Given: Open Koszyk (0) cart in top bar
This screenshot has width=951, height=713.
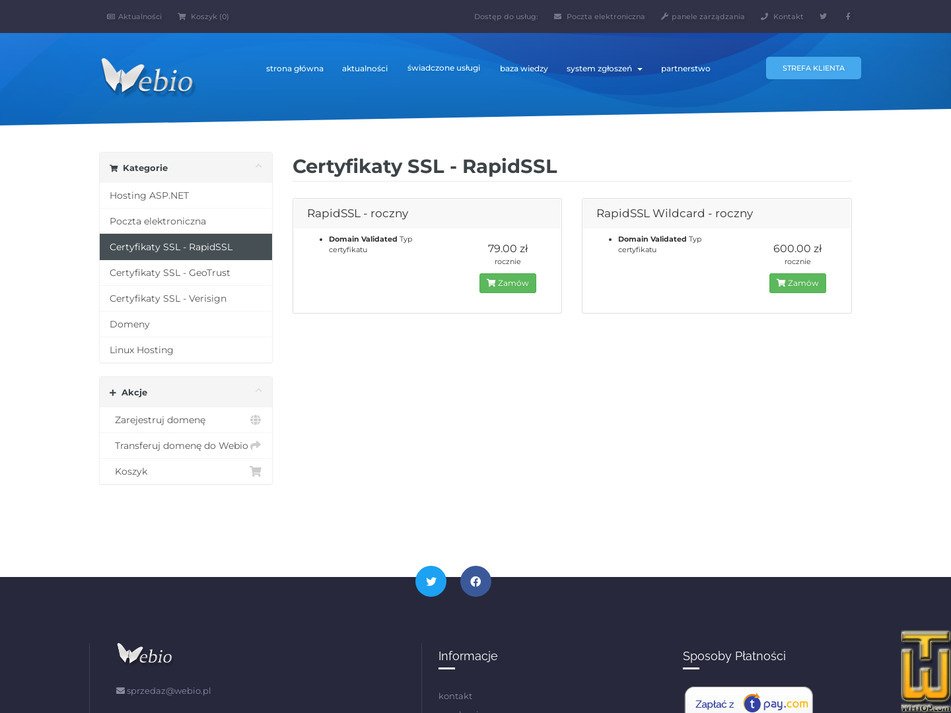Looking at the screenshot, I should 203,17.
